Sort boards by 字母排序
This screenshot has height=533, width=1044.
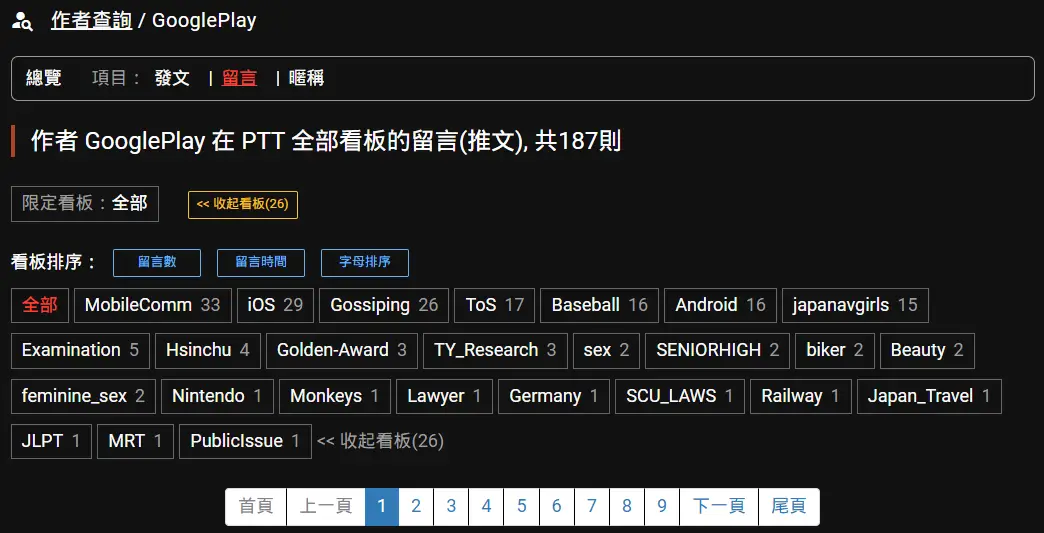click(x=364, y=262)
